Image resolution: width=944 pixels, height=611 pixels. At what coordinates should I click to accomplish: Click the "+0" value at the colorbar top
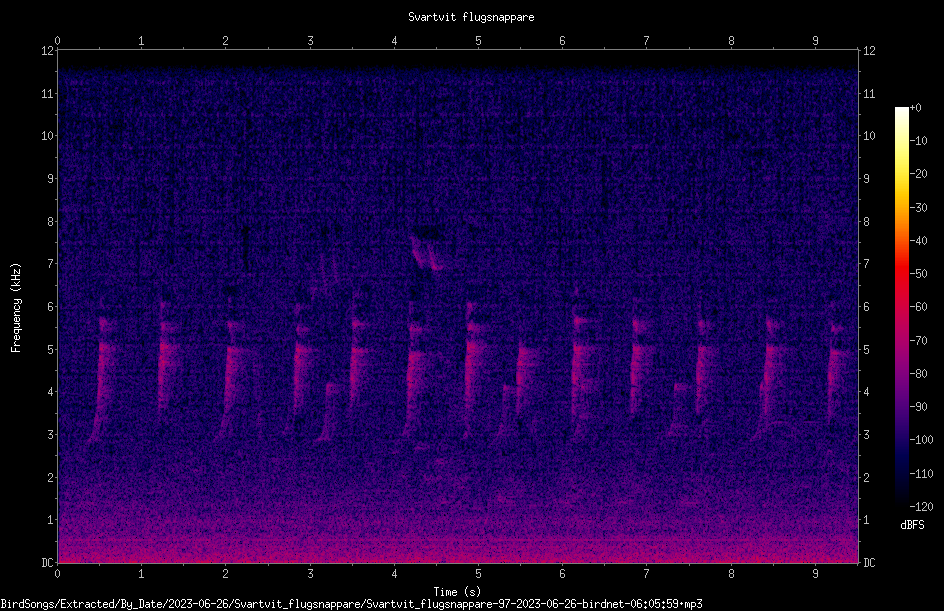[x=915, y=108]
